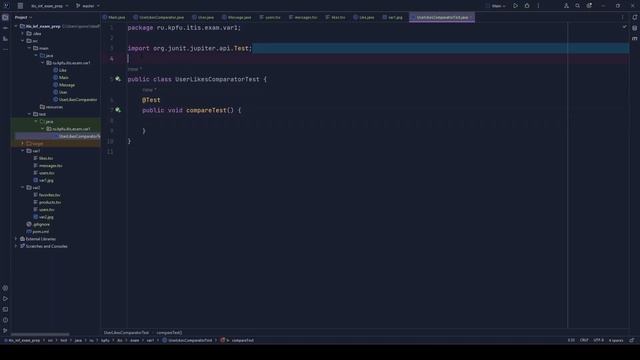Collapse the var2 folder
This screenshot has width=640, height=360.
pyautogui.click(x=23, y=188)
